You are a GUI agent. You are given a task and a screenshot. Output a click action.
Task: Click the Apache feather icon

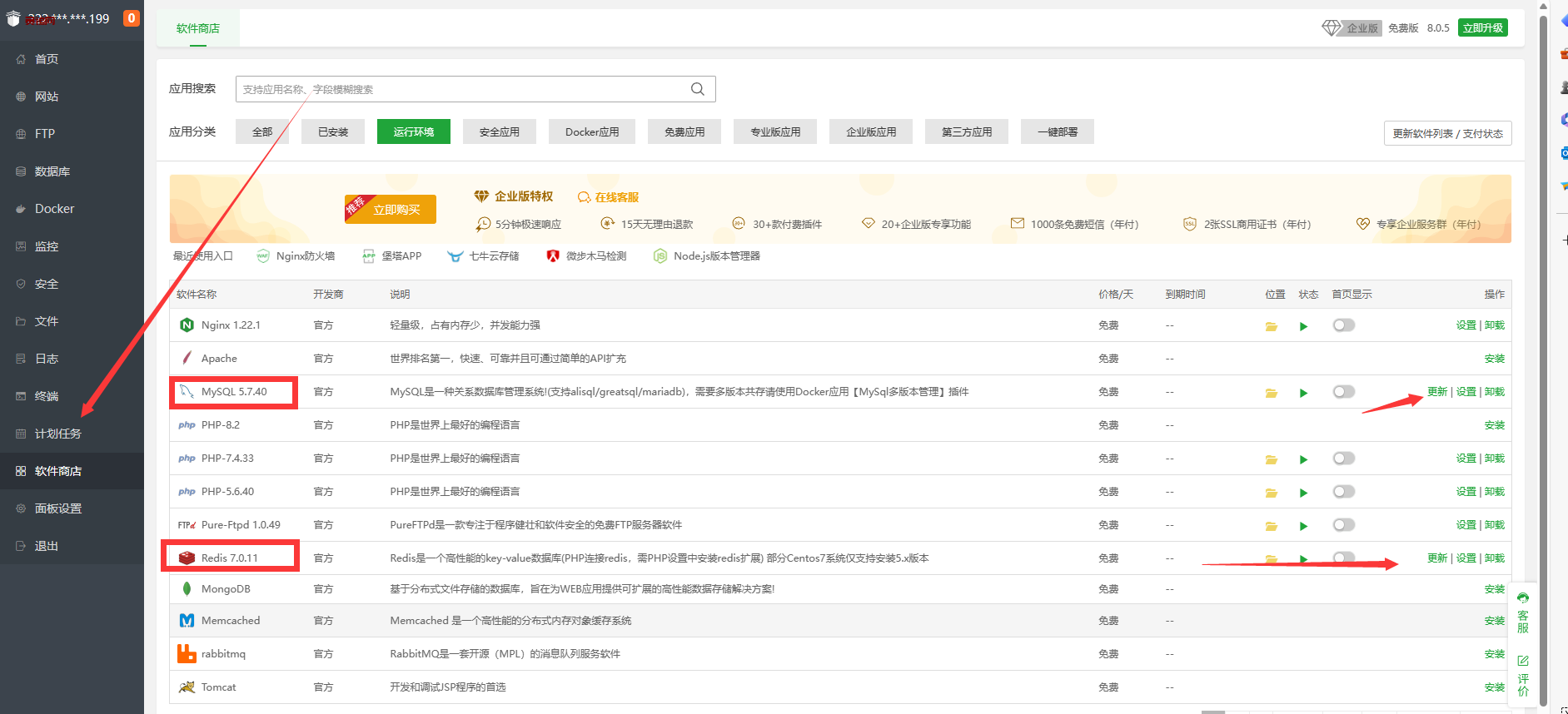pyautogui.click(x=187, y=359)
